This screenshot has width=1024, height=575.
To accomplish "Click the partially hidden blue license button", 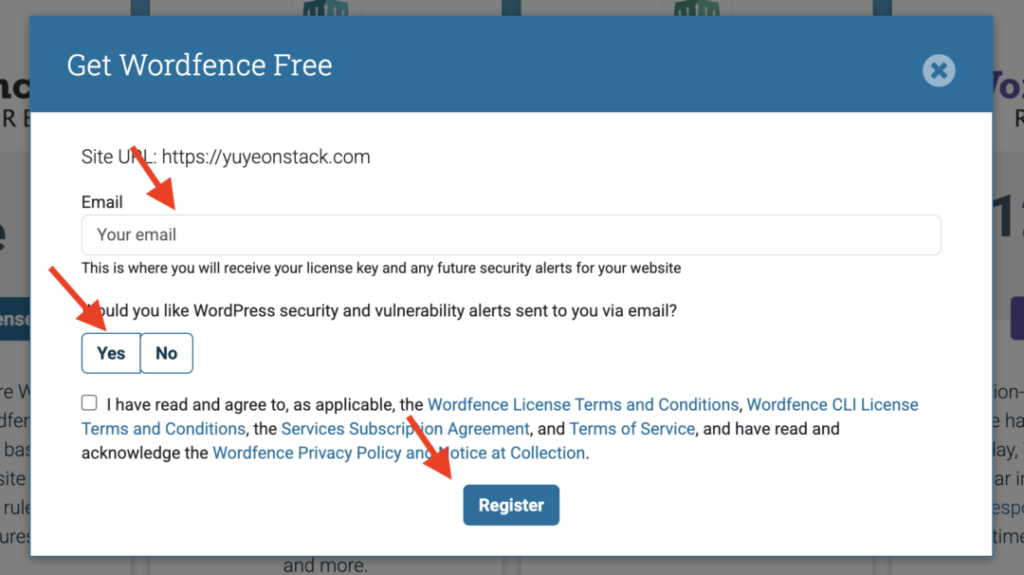I will coord(15,319).
